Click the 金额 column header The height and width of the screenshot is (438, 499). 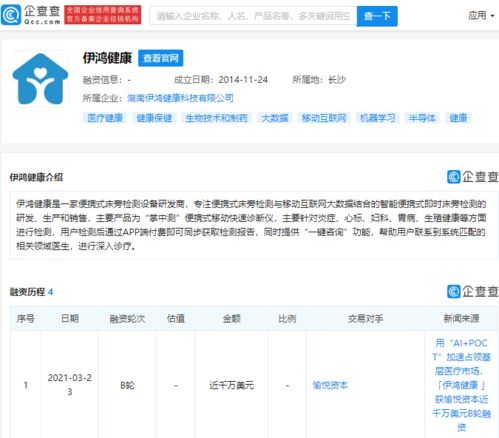click(x=231, y=319)
